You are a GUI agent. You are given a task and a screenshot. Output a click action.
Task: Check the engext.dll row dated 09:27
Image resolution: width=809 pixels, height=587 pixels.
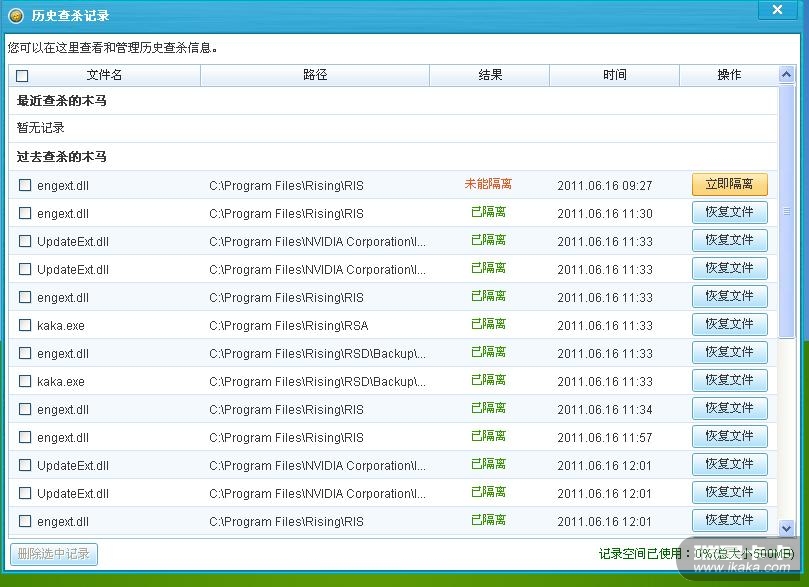tap(25, 185)
